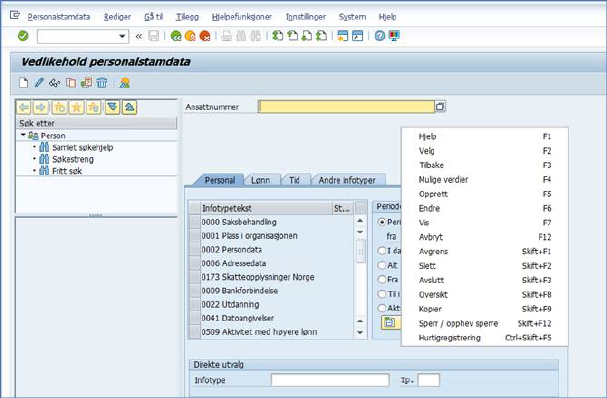This screenshot has height=398, width=607.
Task: Open the Ansattnummer search help button
Action: (x=440, y=106)
